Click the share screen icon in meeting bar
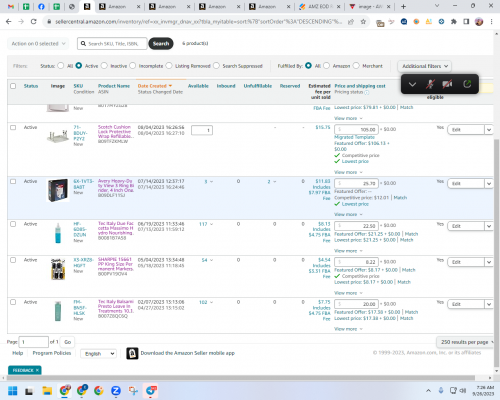The height and width of the screenshot is (400, 500). point(467,84)
